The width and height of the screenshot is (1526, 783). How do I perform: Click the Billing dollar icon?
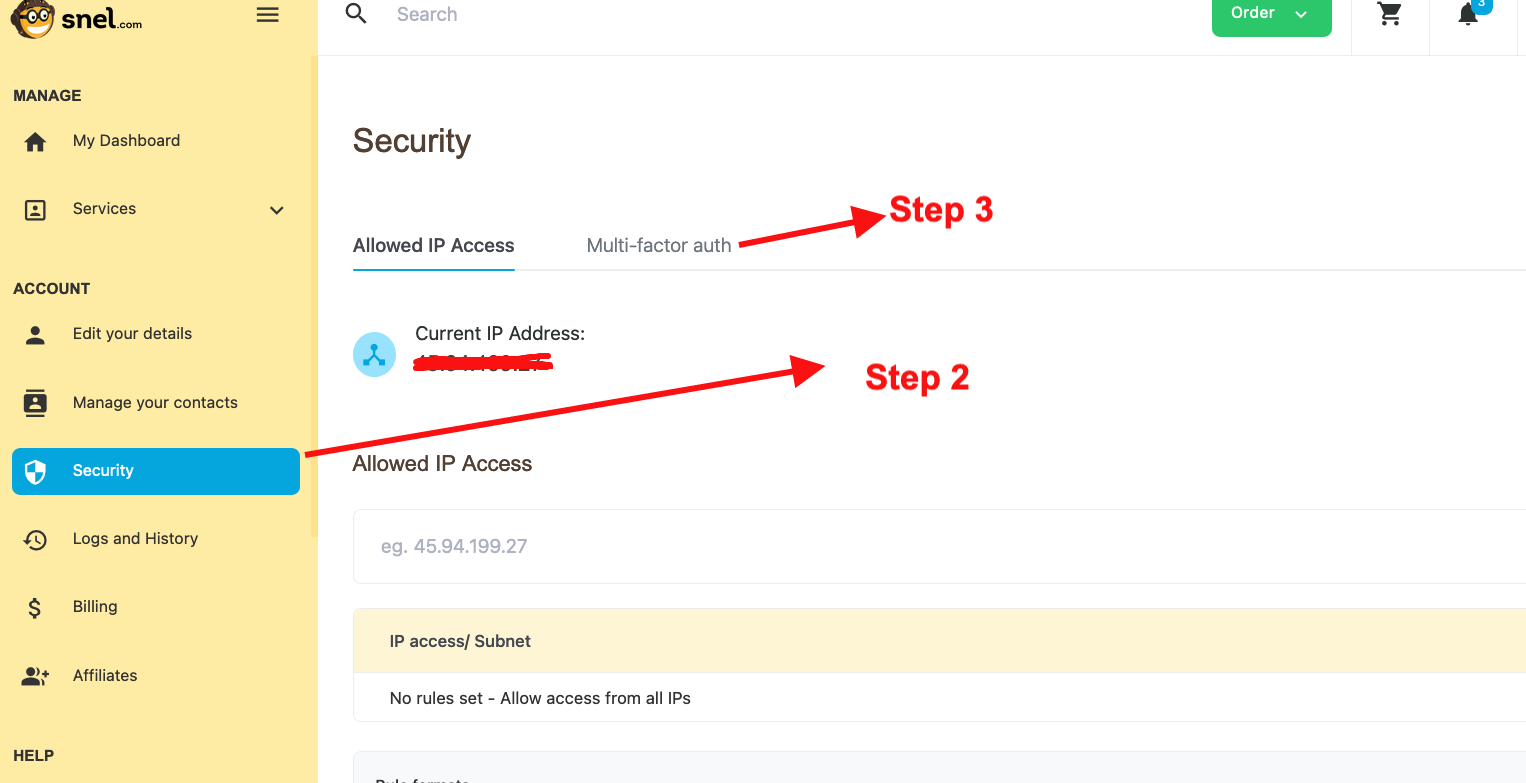pos(35,607)
